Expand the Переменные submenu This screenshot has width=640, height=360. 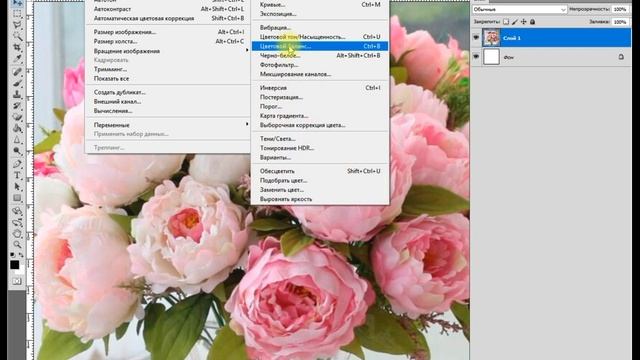click(x=167, y=124)
